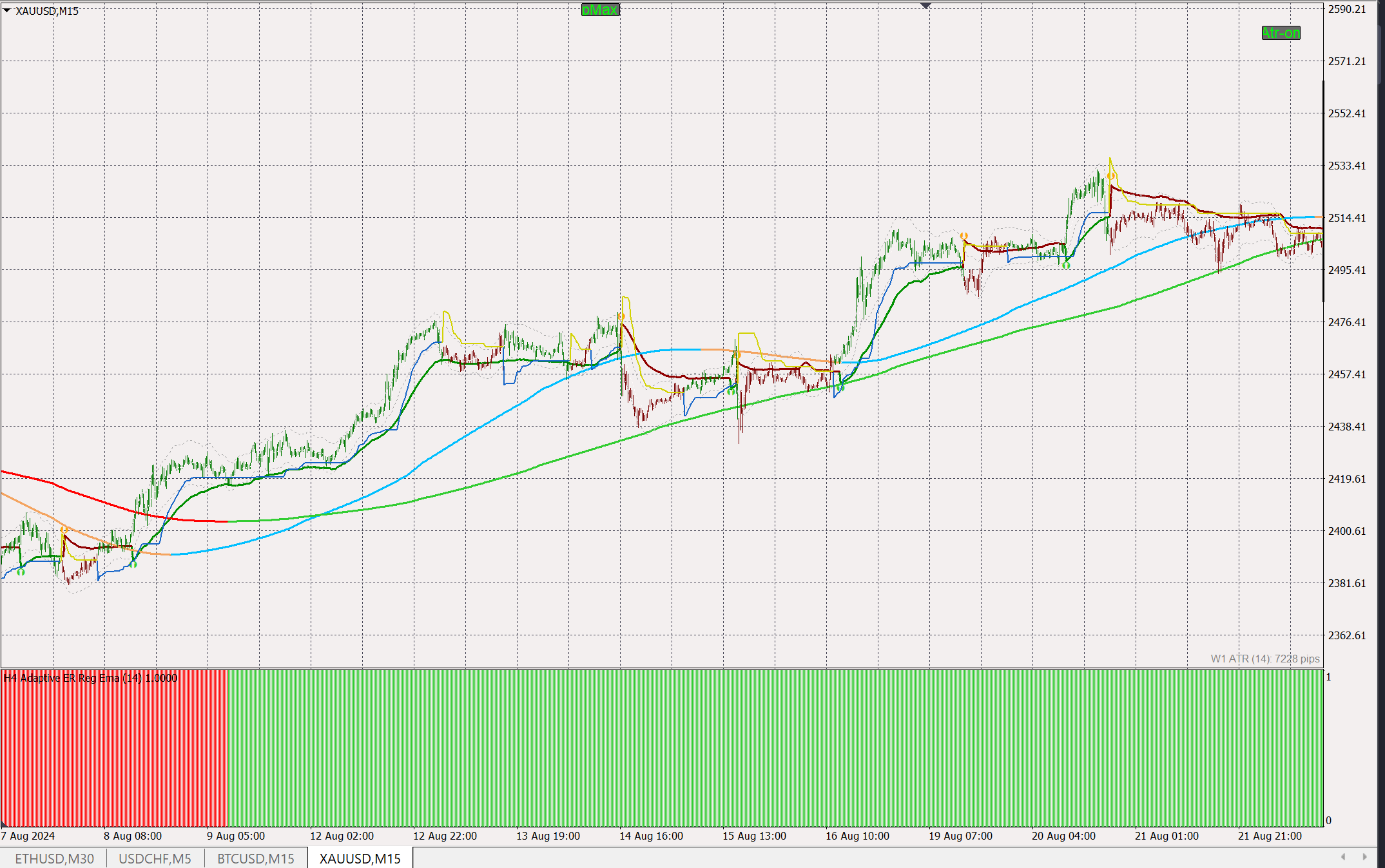Switch to the USDCHF,M5 chart tab
This screenshot has height=868, width=1385.
point(155,858)
